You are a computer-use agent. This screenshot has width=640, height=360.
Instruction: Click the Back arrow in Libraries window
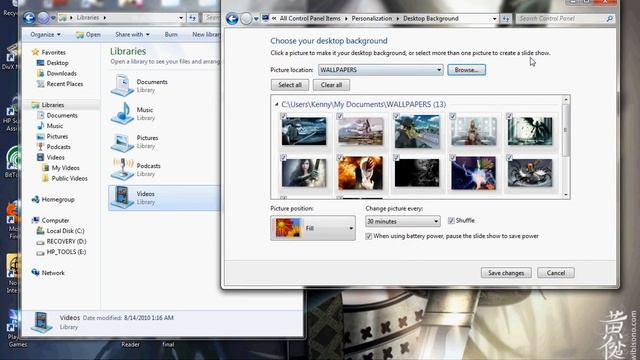pyautogui.click(x=29, y=18)
